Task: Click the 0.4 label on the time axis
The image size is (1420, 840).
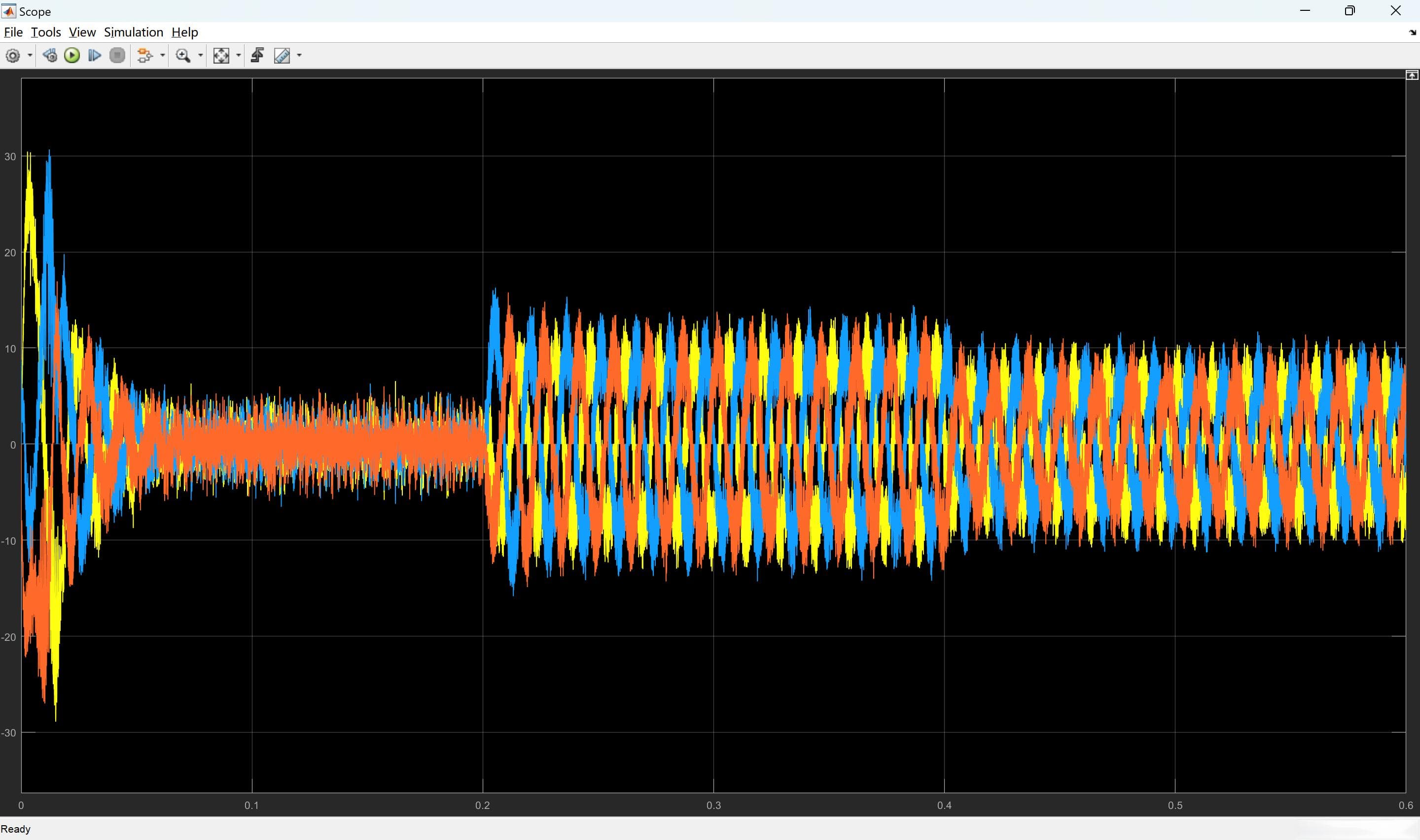Action: pyautogui.click(x=944, y=805)
